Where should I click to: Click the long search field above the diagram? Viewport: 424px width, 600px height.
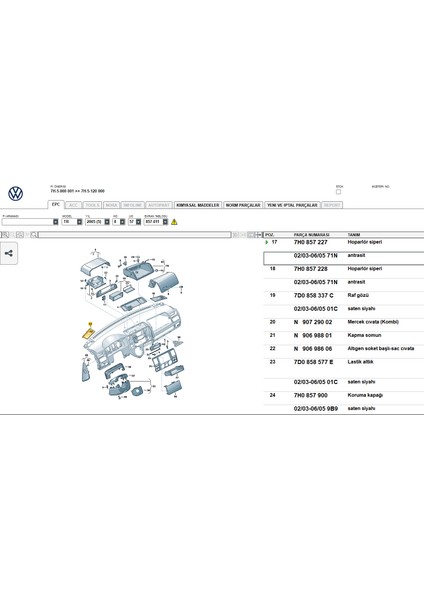(x=135, y=235)
